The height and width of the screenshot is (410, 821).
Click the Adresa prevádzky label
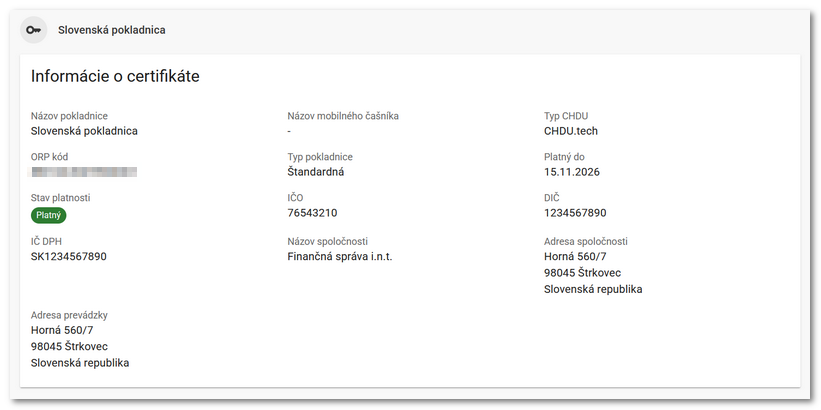pos(69,315)
